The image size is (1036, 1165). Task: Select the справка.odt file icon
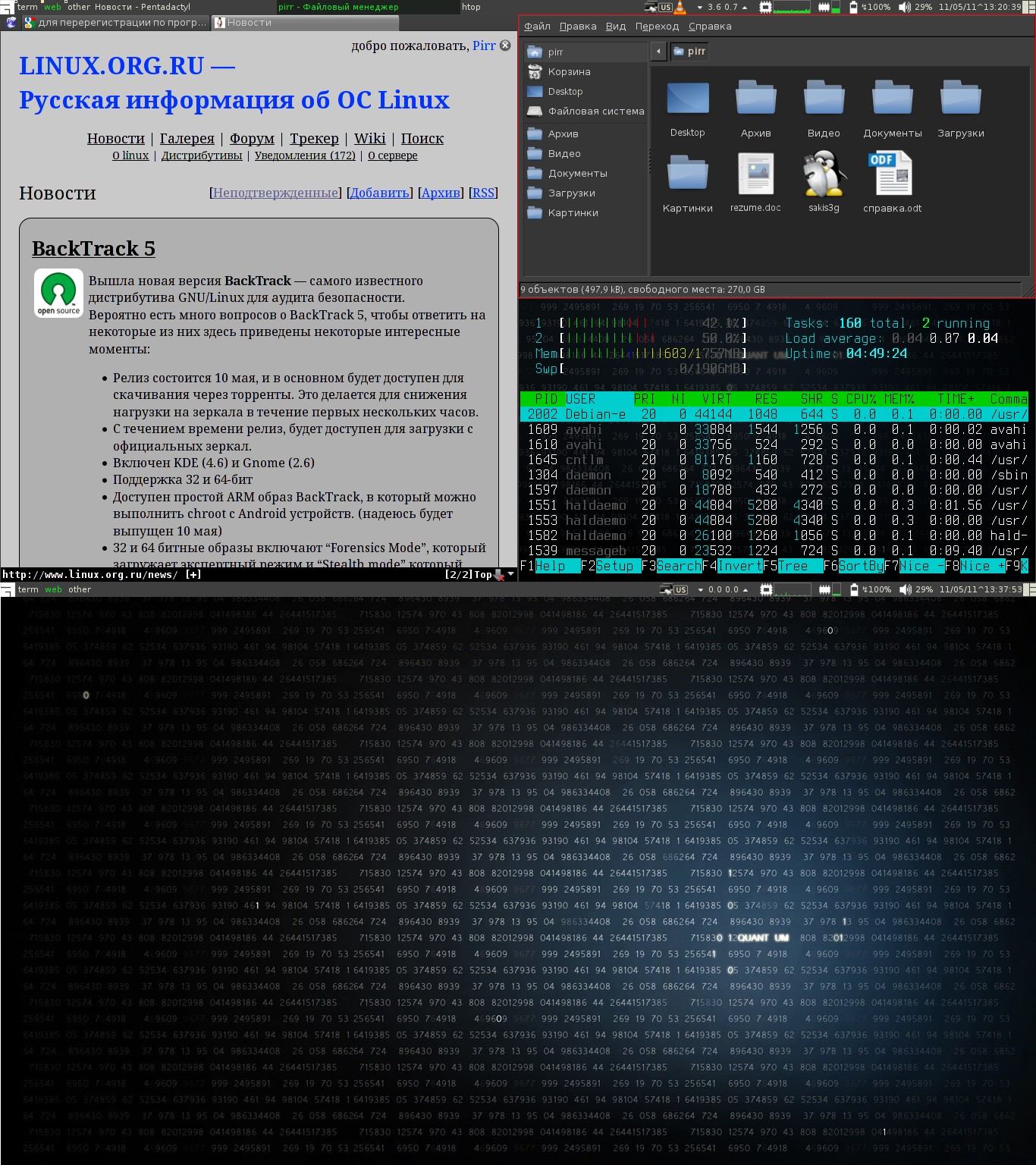pyautogui.click(x=892, y=174)
